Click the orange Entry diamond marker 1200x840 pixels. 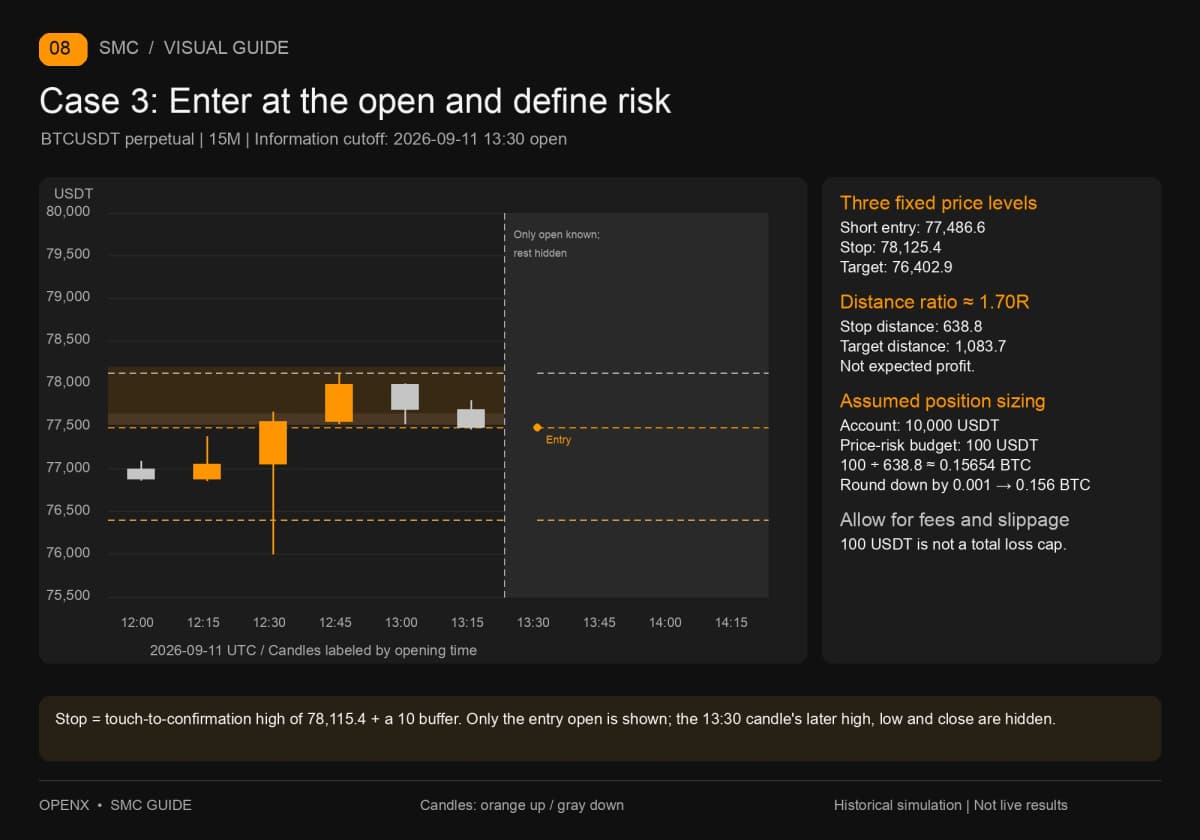(537, 427)
